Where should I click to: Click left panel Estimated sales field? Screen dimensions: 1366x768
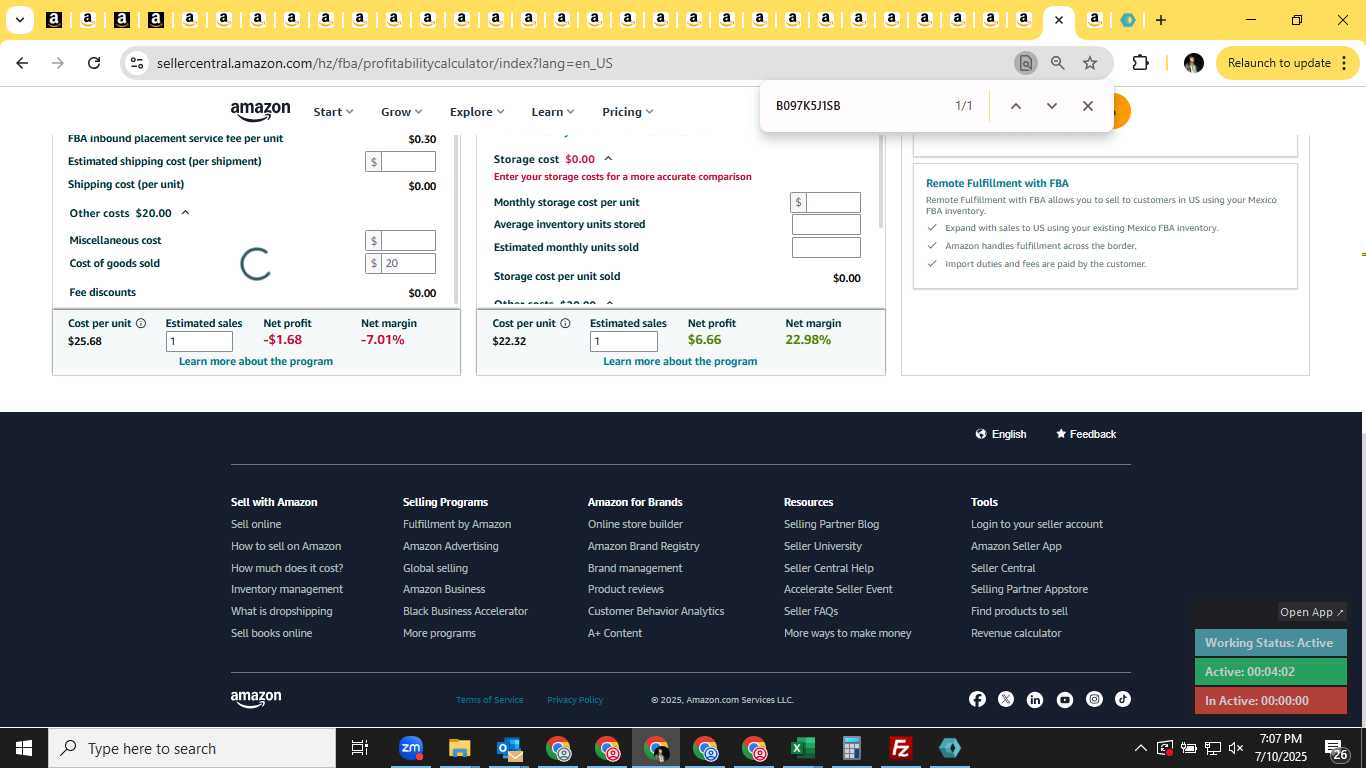199,341
